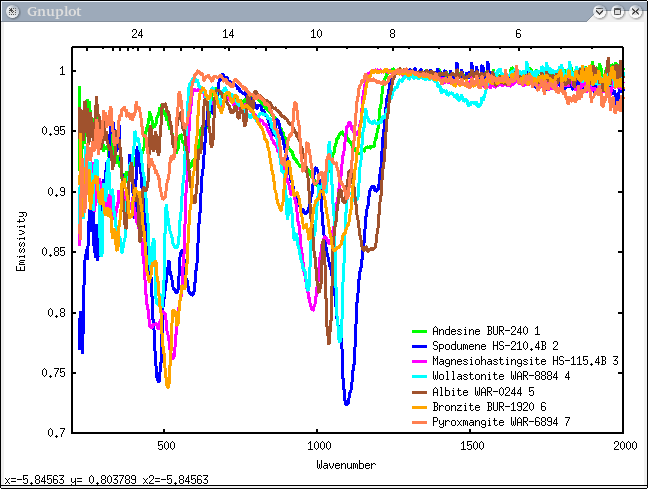Click the brown Albite legend line sample

click(419, 392)
